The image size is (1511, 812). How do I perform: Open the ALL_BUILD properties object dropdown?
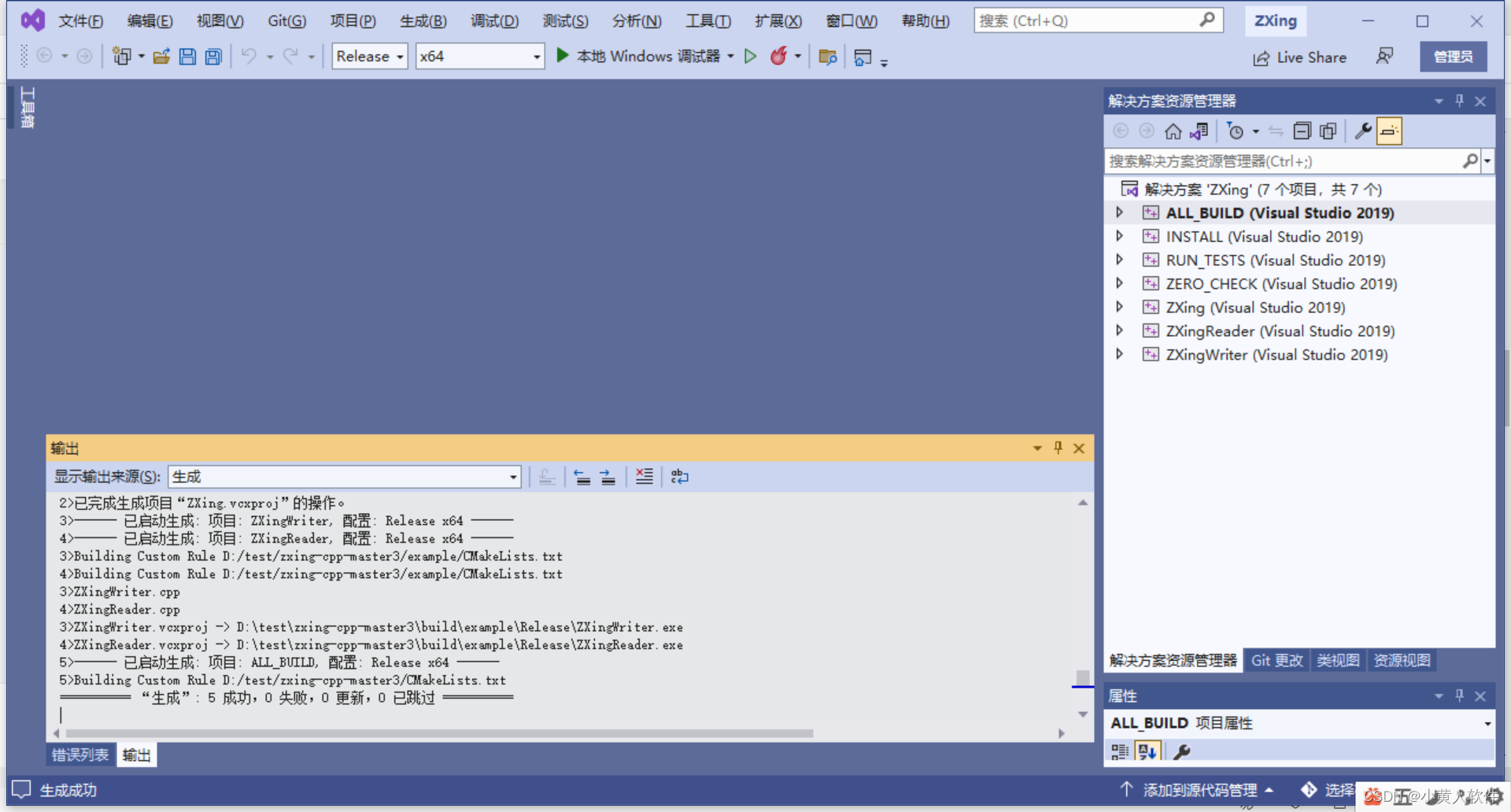1487,724
